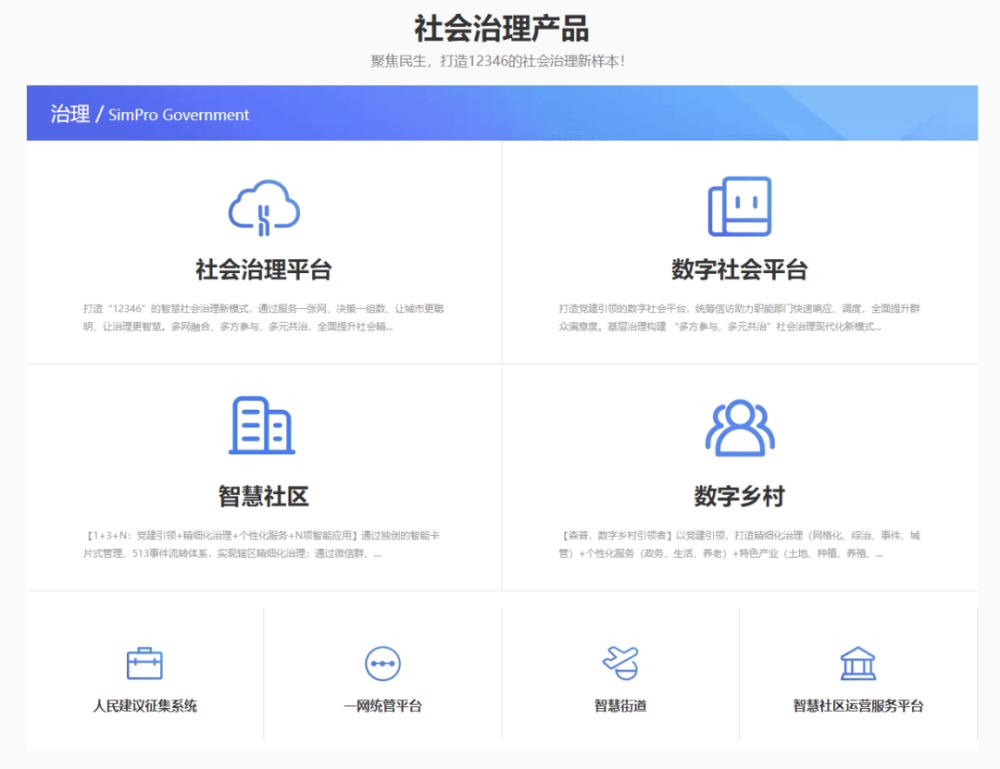Open the 数字社会平台 title link
This screenshot has width=1000, height=769.
[x=739, y=270]
